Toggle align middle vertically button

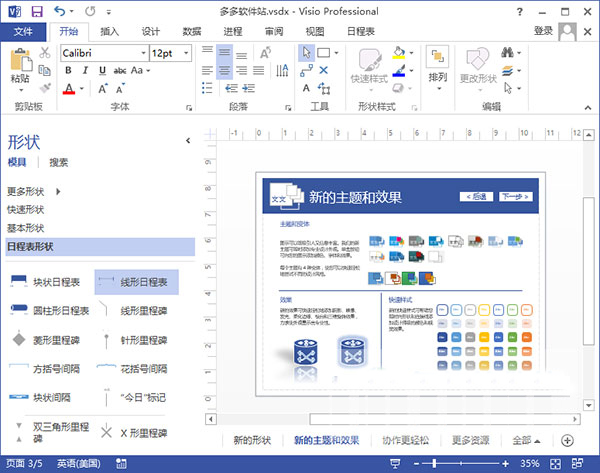click(x=225, y=53)
